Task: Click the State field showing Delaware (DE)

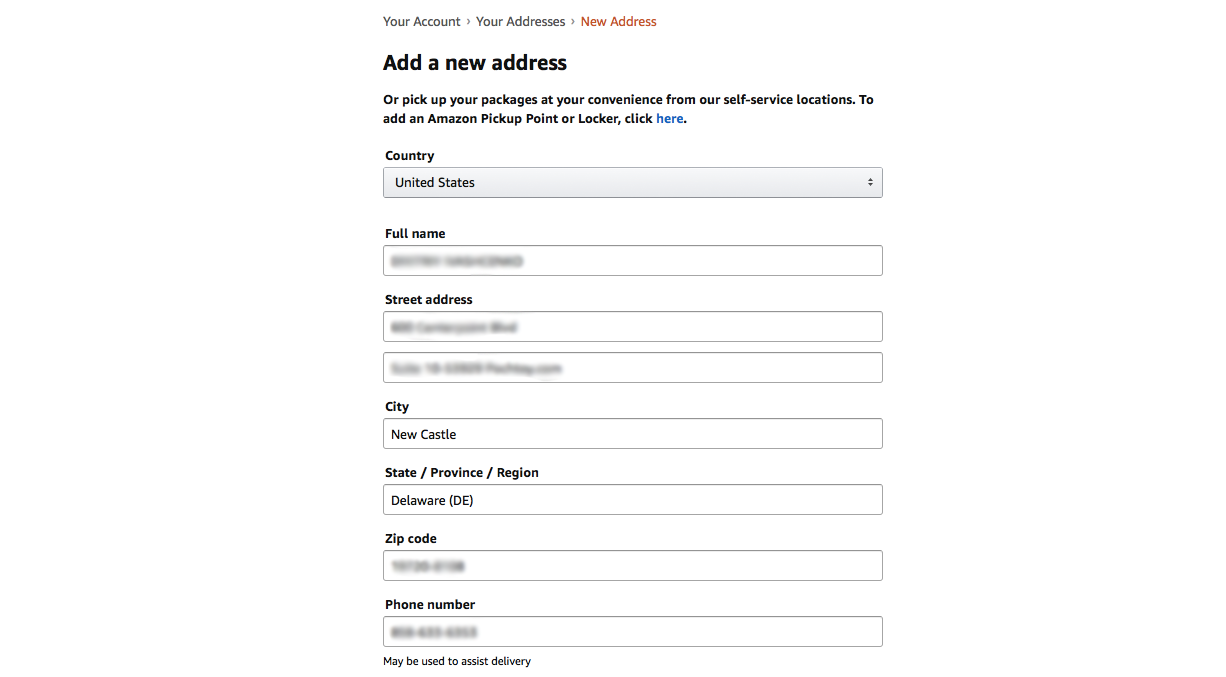Action: click(x=633, y=500)
